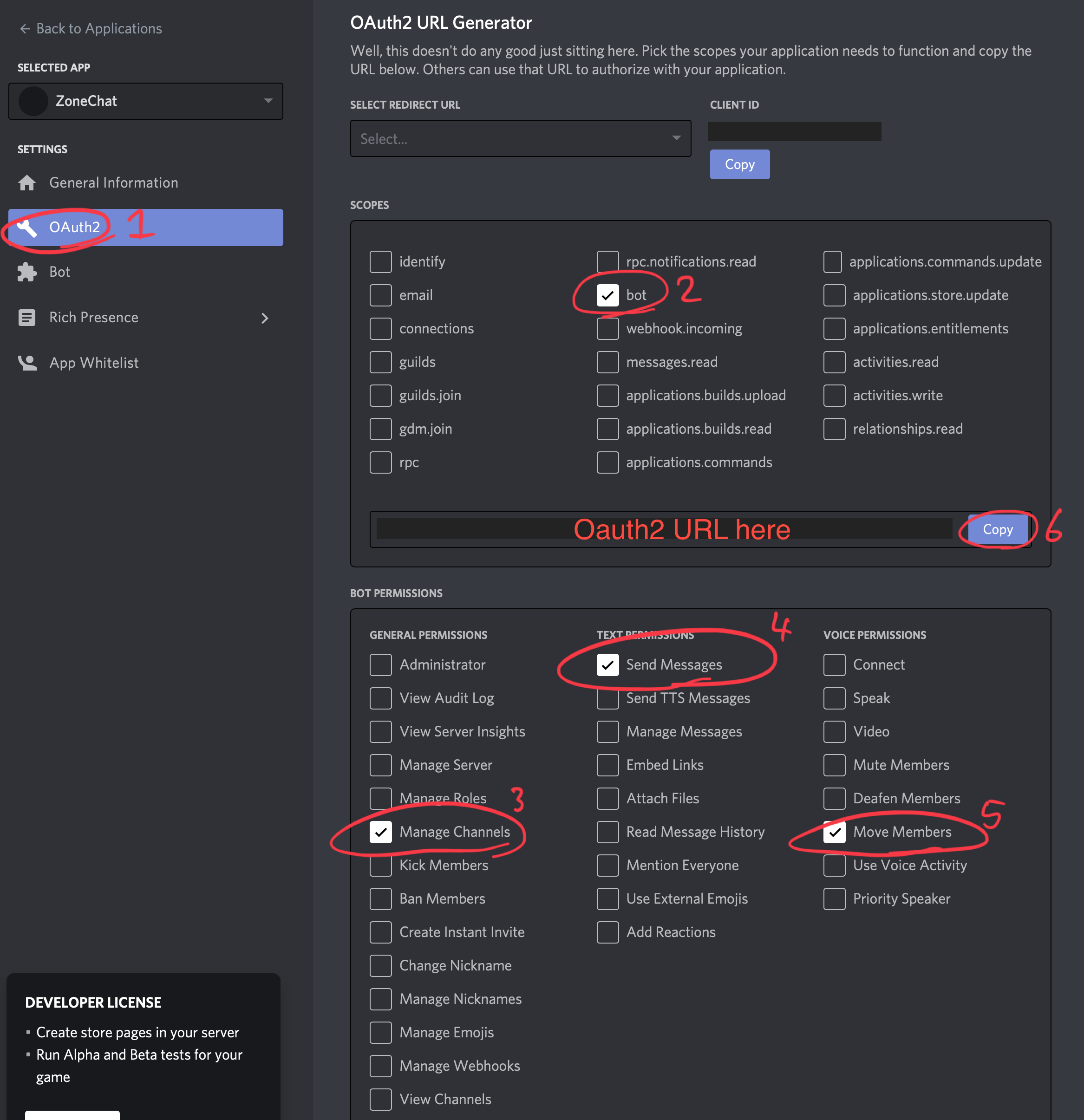Click the Client ID input field
1084x1120 pixels.
pos(794,132)
